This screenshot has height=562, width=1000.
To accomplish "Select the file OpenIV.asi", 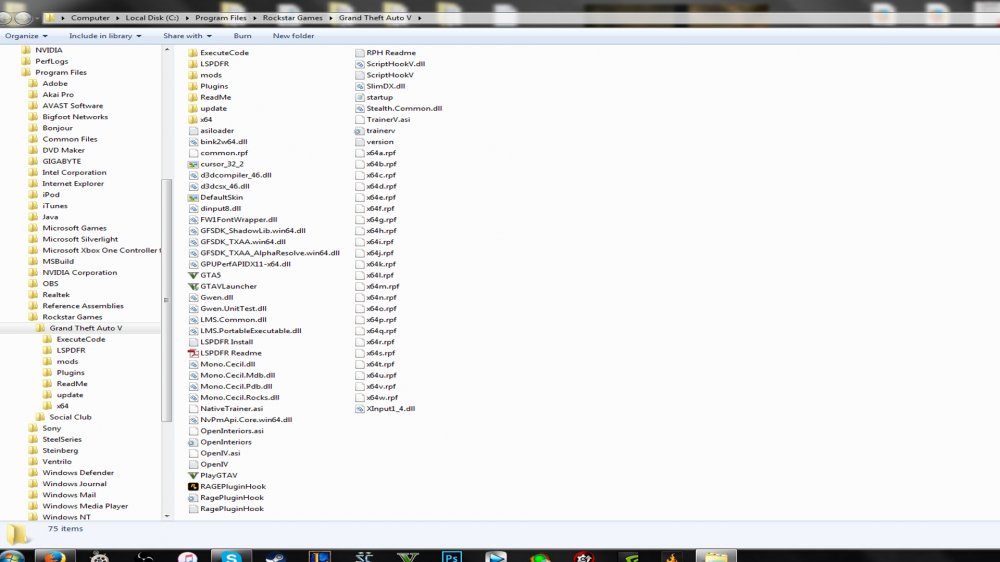I will coord(220,453).
